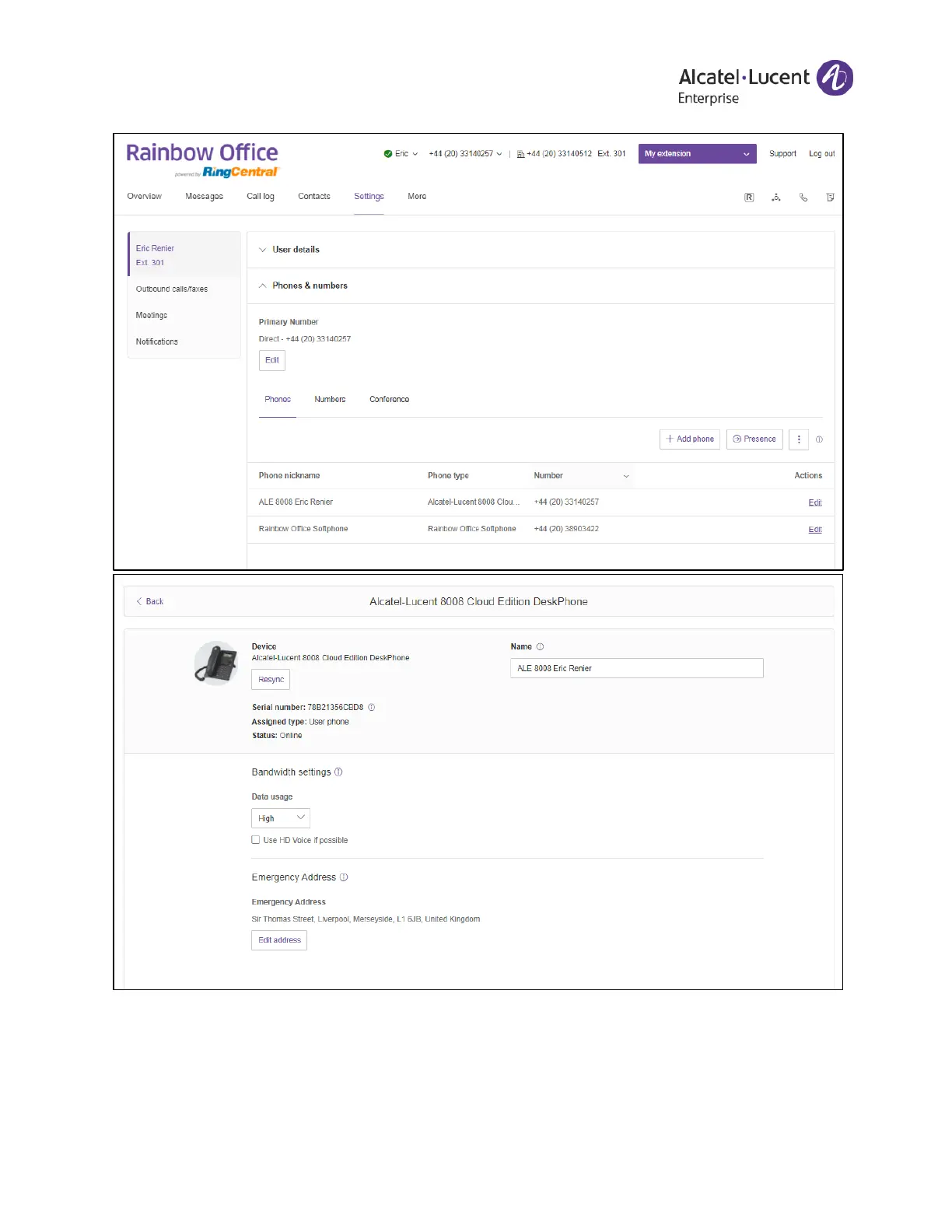Click the Resync button
952x1232 pixels.
(271, 680)
